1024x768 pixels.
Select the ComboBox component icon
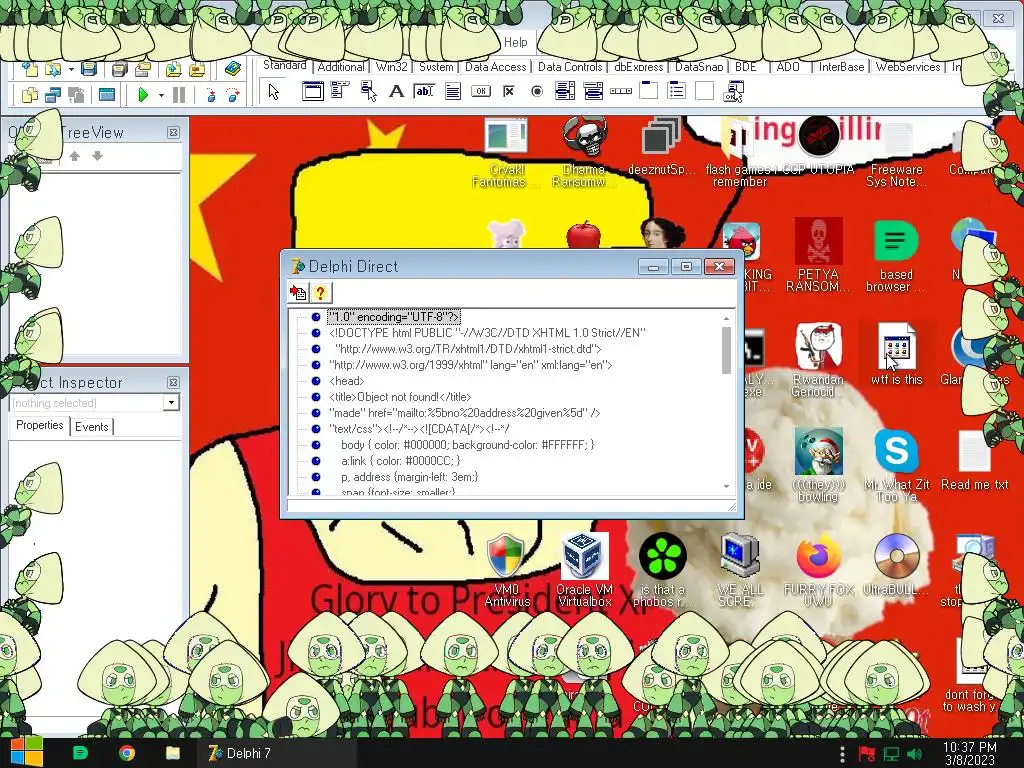click(593, 92)
